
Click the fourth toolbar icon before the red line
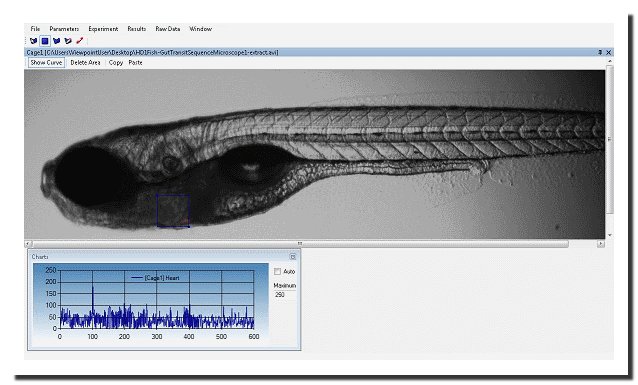(x=68, y=41)
